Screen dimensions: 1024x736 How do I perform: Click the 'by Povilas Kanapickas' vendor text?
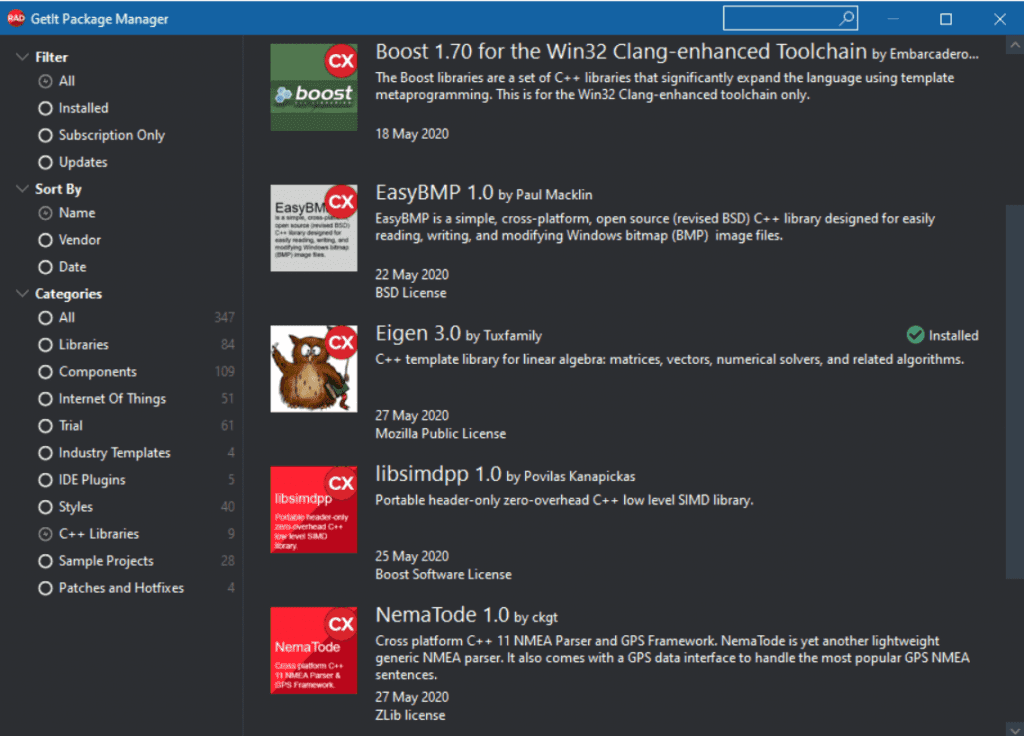click(571, 477)
